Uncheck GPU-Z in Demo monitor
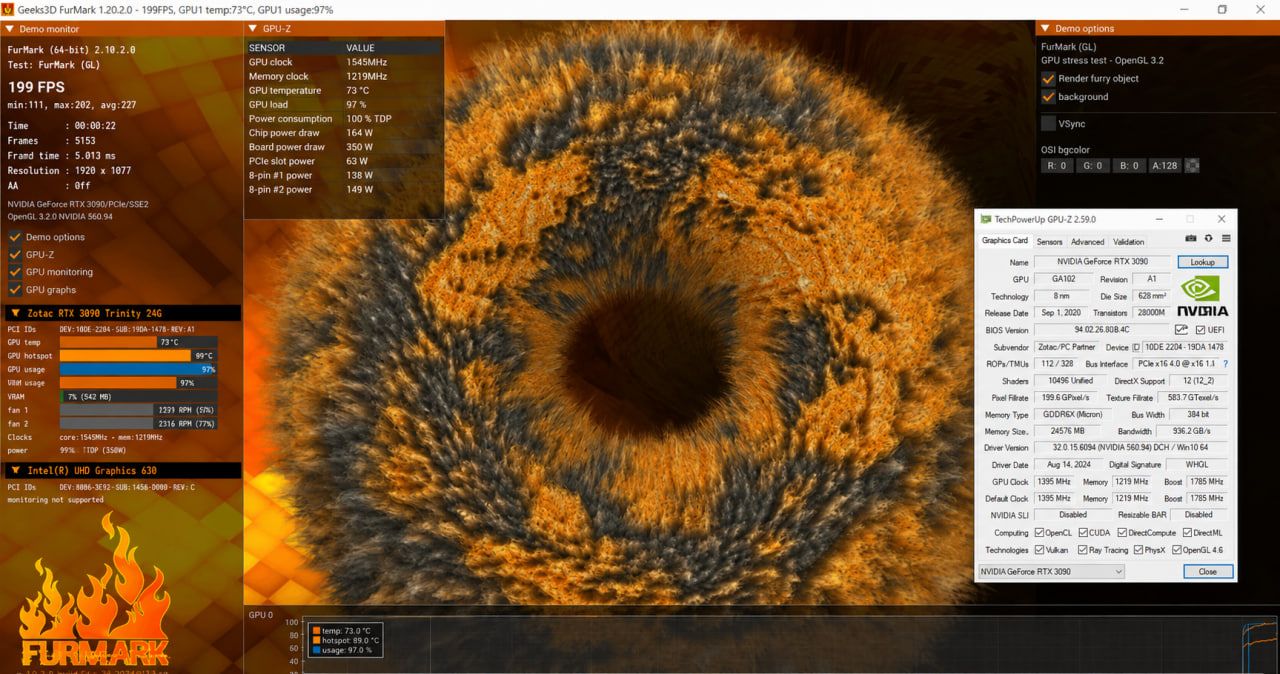Viewport: 1280px width, 674px height. [x=15, y=254]
